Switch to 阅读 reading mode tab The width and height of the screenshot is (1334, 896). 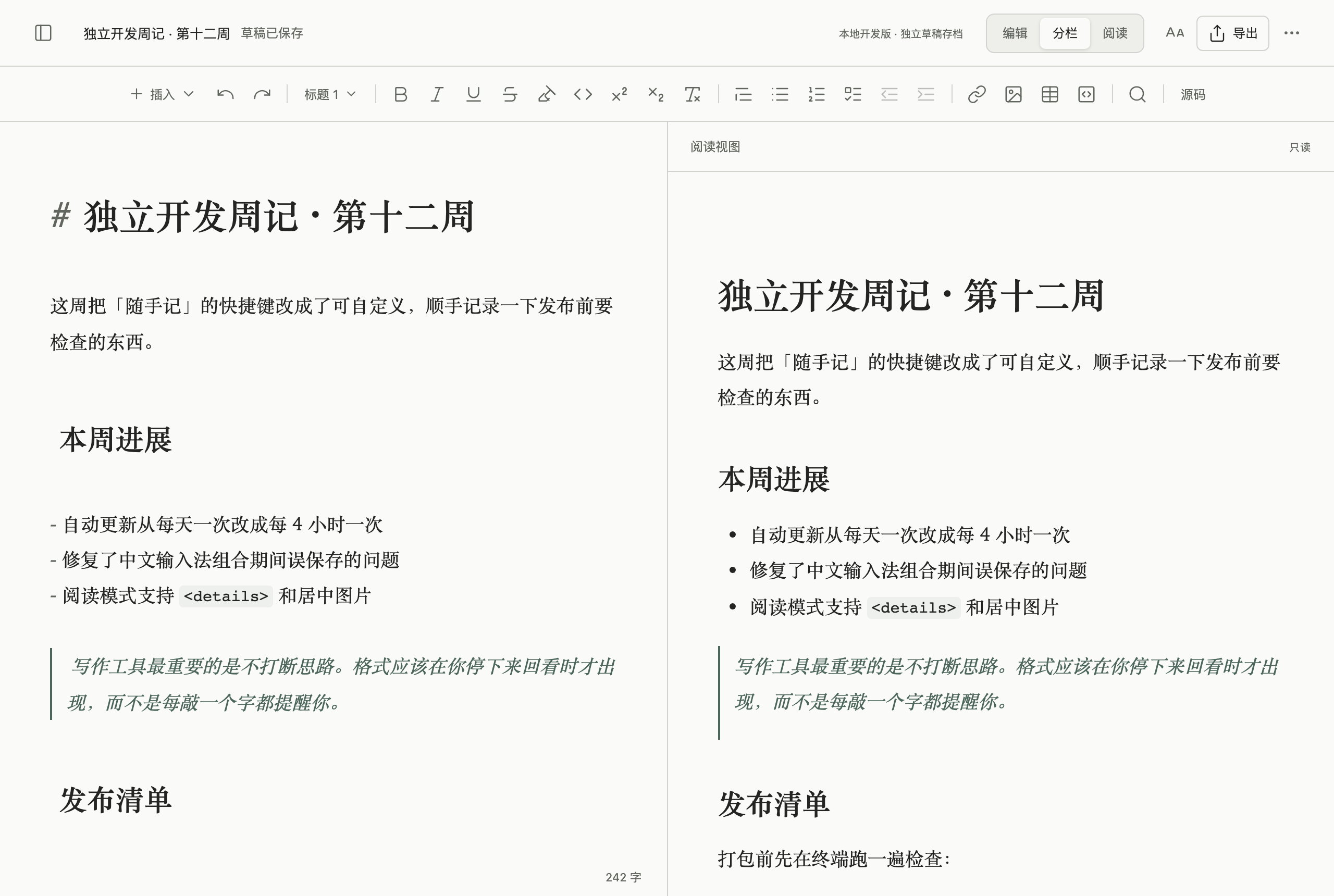click(x=1115, y=33)
